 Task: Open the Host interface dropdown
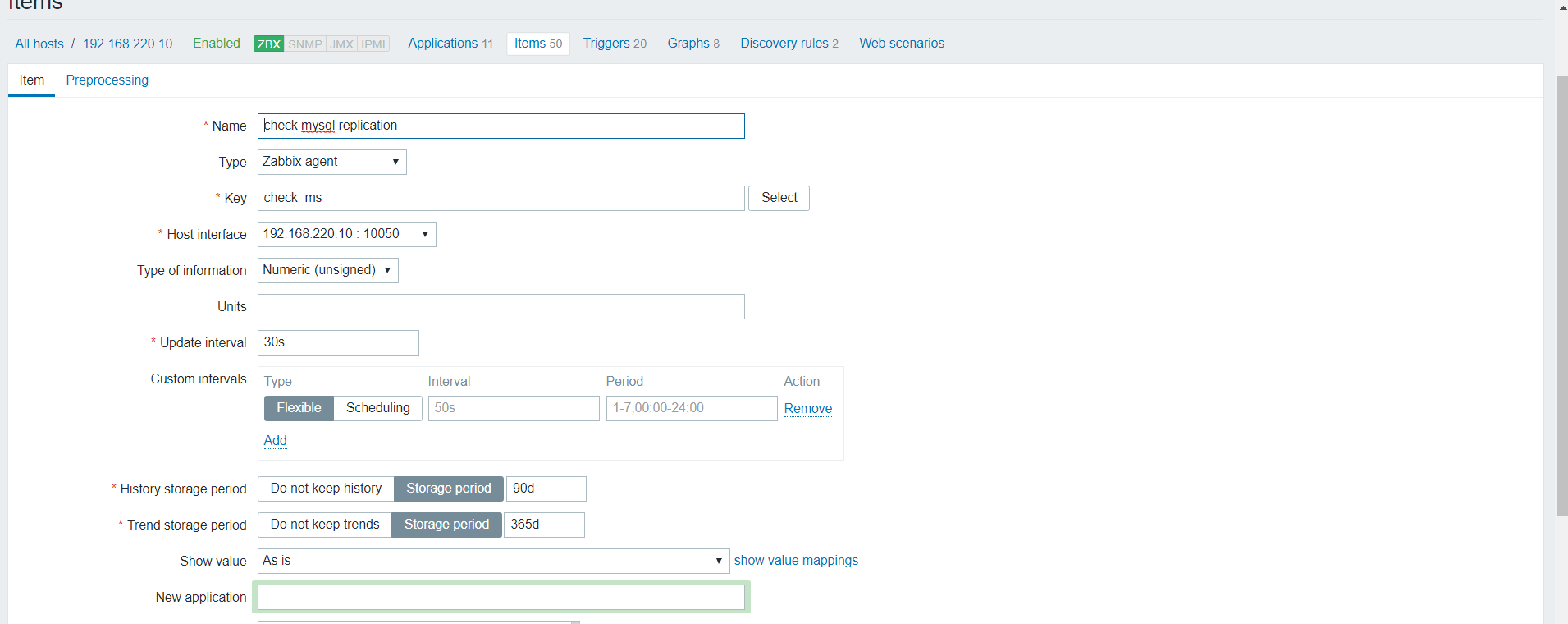[x=346, y=234]
